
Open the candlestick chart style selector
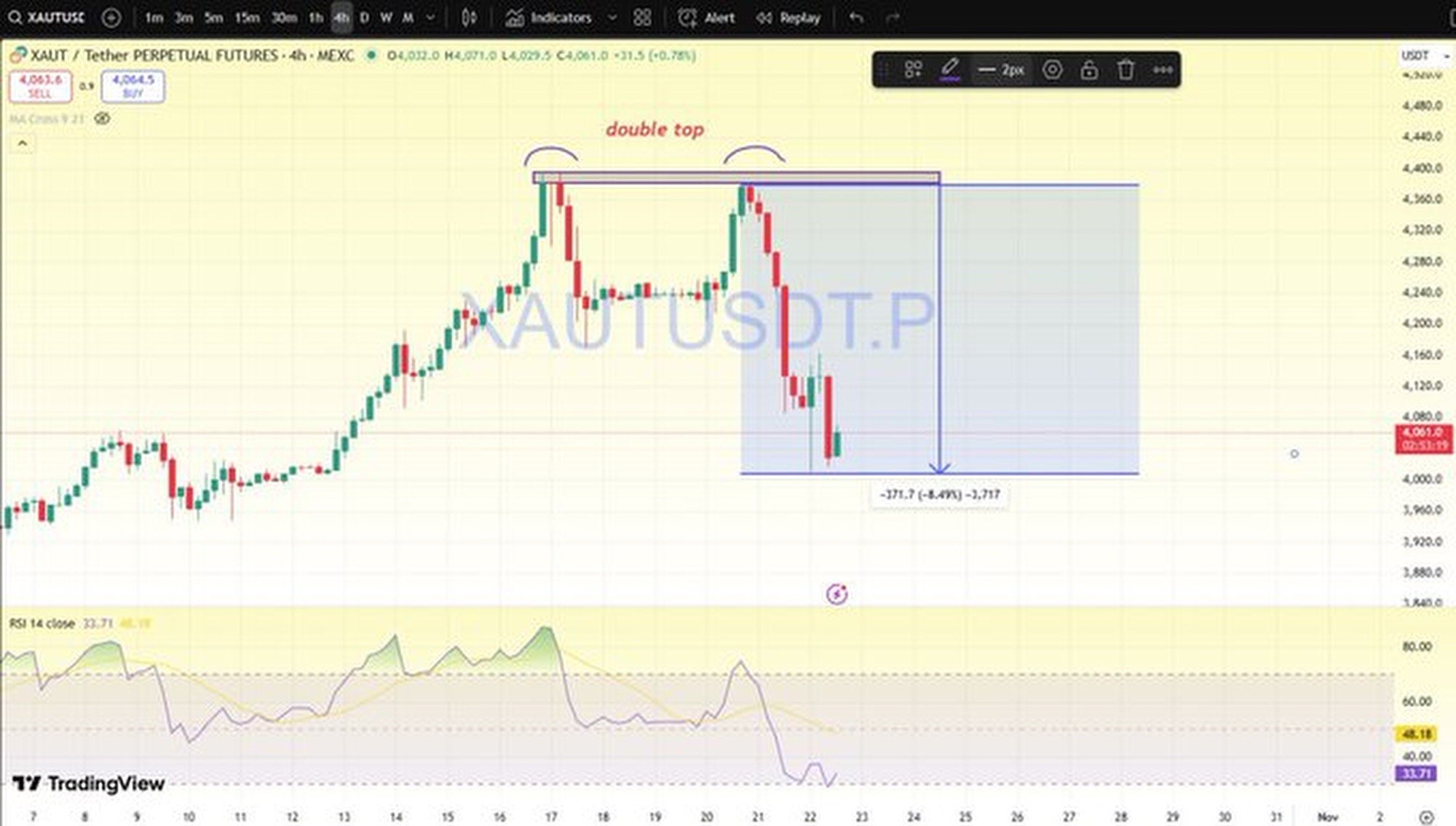point(469,17)
